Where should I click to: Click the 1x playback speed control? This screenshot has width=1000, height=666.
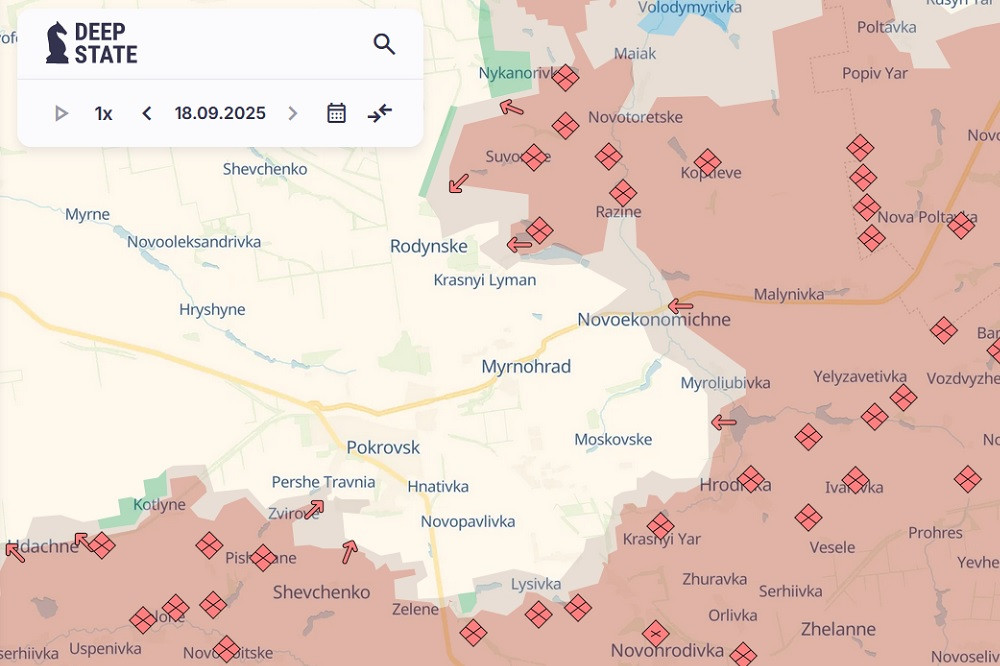point(103,113)
